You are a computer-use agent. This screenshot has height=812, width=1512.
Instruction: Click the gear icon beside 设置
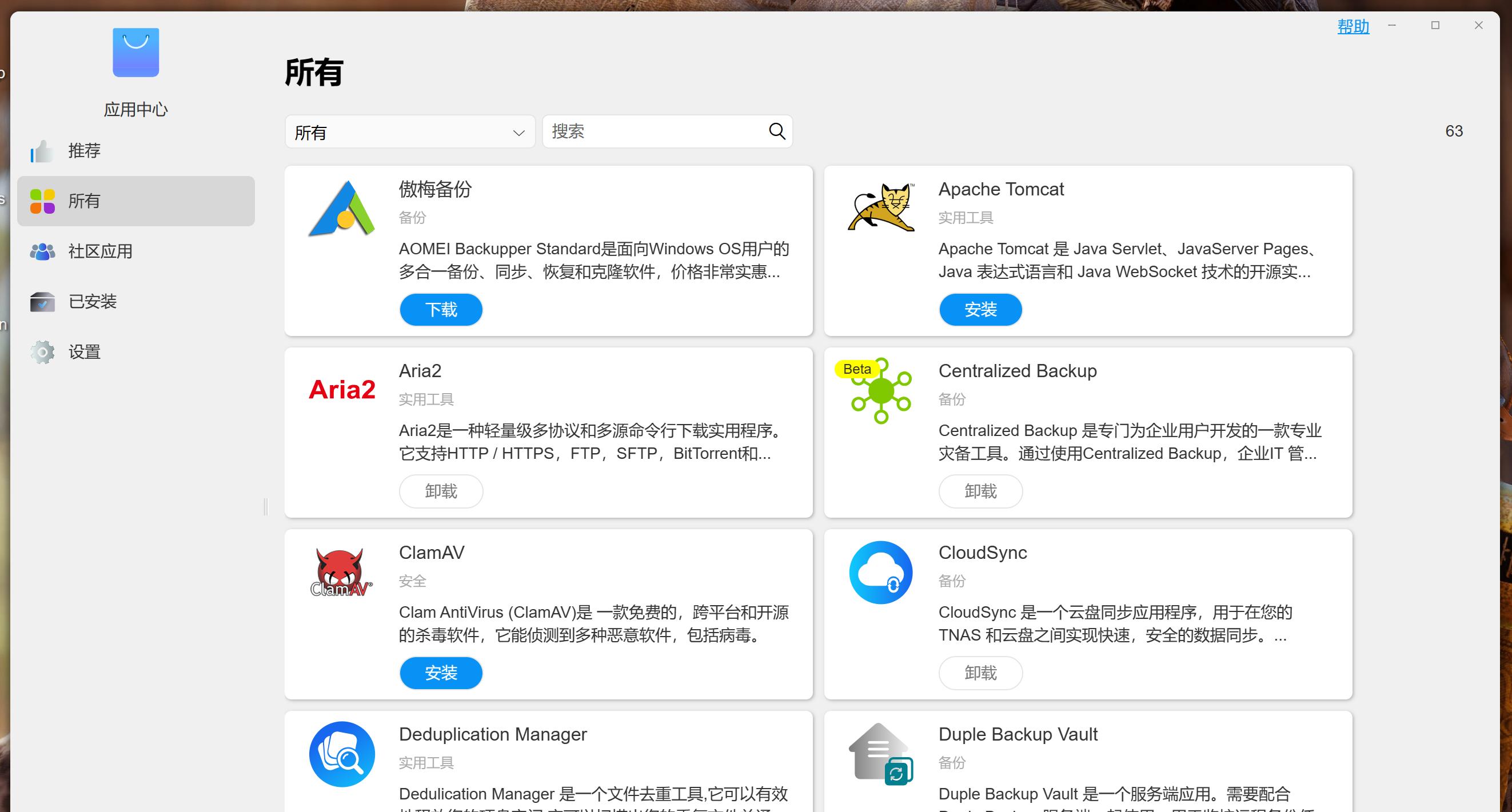click(x=42, y=352)
